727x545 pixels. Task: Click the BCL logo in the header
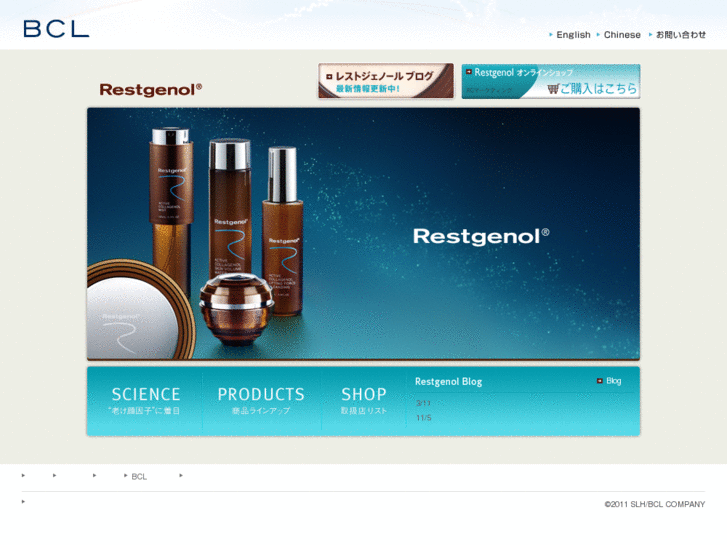point(56,29)
